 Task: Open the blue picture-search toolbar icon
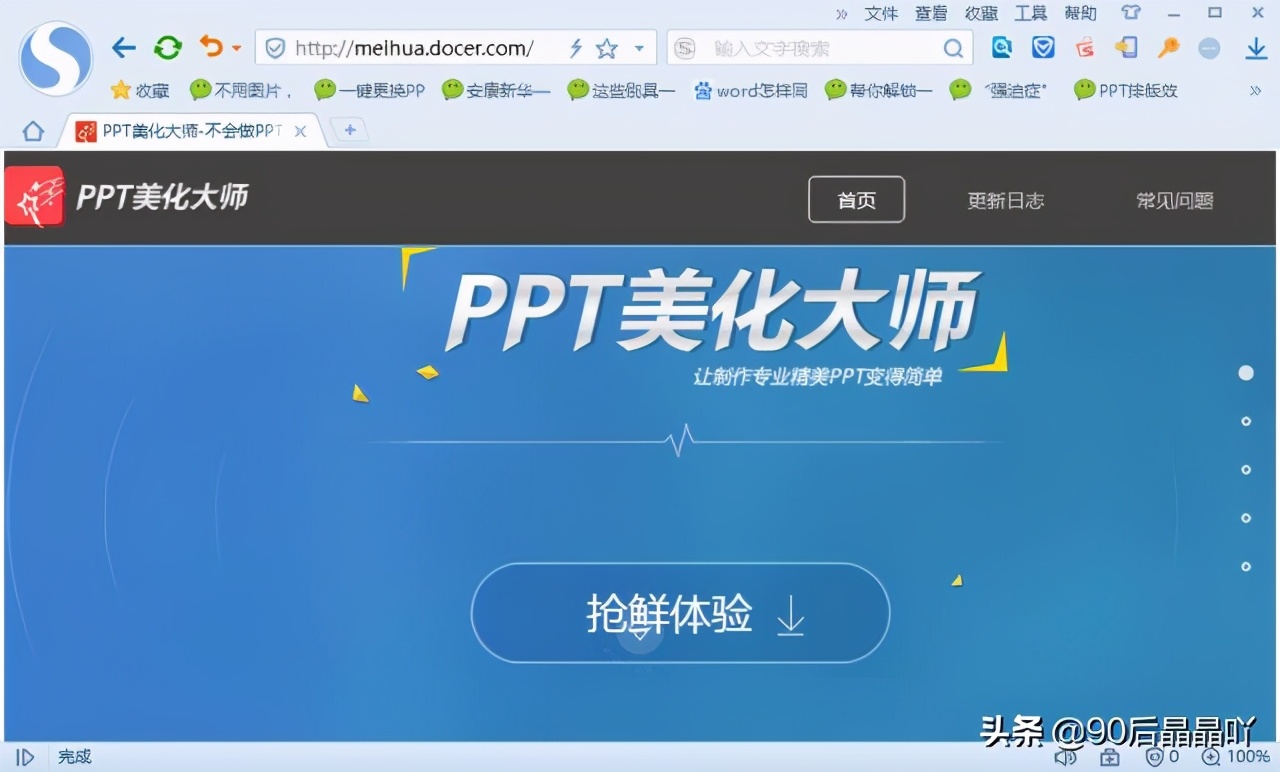click(1001, 47)
